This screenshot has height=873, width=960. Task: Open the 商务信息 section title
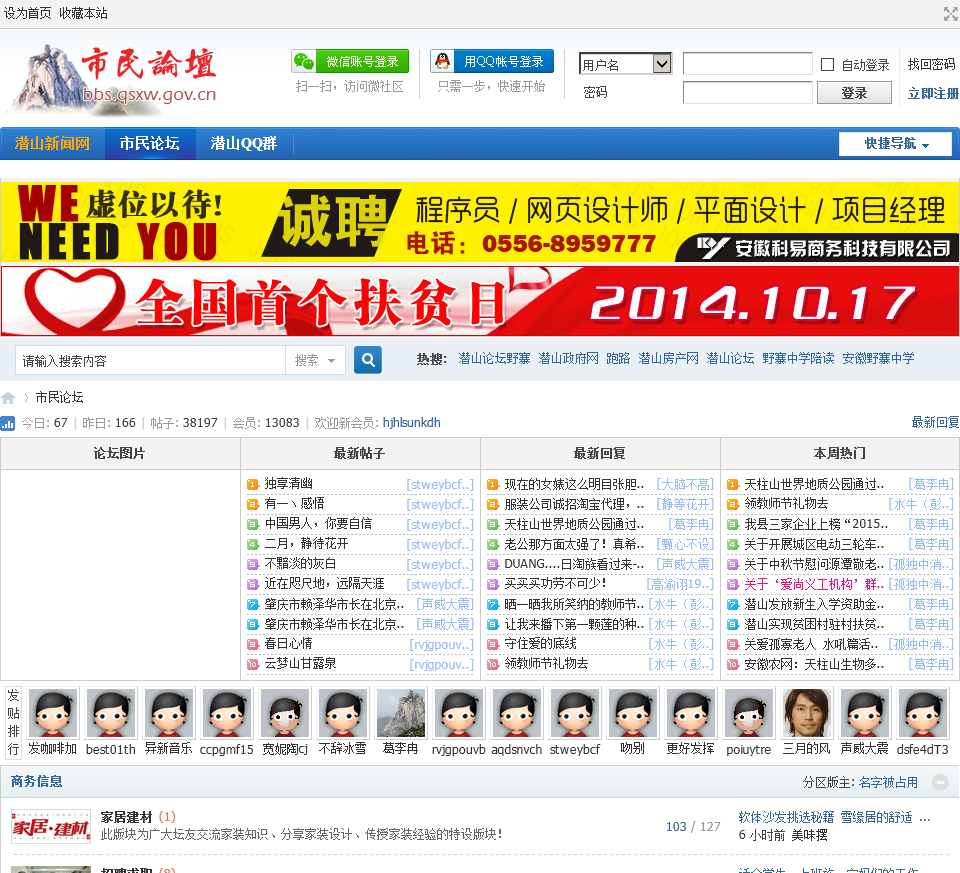pos(36,781)
